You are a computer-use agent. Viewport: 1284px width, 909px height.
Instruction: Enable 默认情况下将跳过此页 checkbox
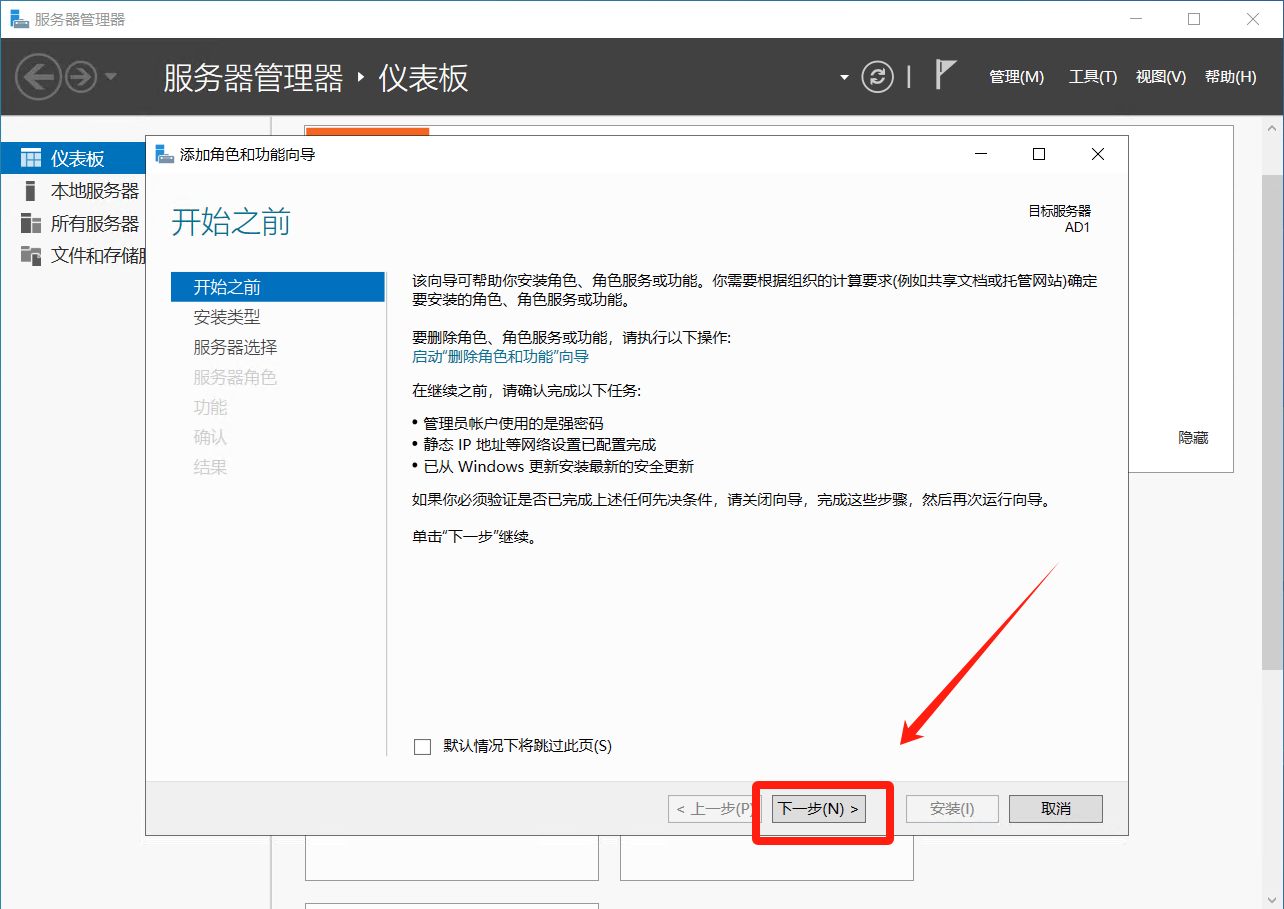[422, 746]
